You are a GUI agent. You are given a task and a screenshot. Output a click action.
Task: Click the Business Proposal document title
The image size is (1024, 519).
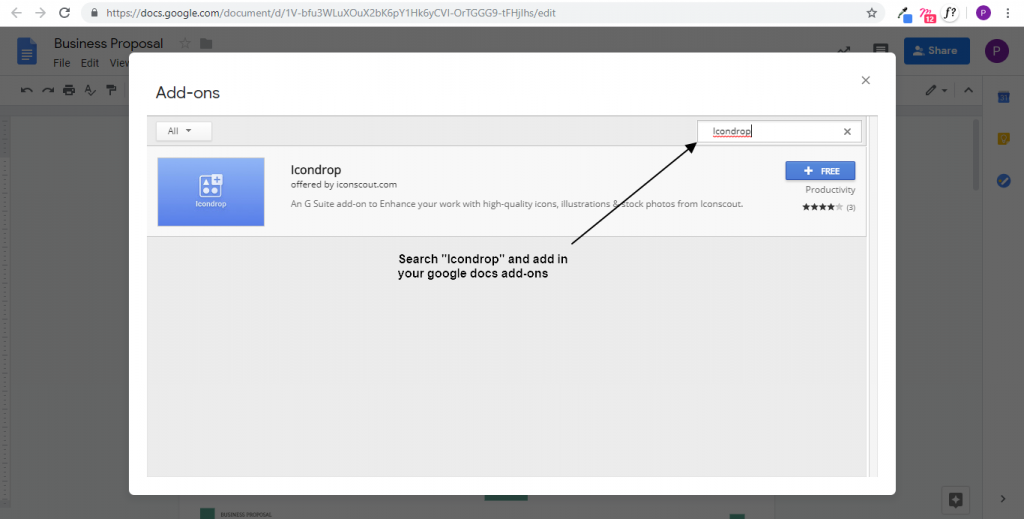pyautogui.click(x=108, y=44)
